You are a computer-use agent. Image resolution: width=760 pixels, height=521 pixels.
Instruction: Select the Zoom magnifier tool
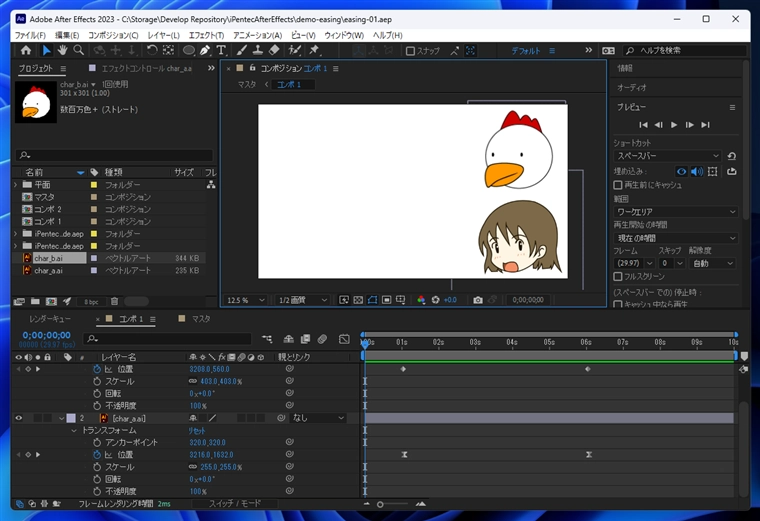78,50
